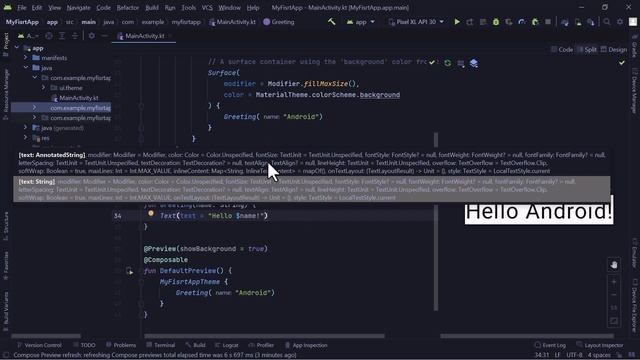Viewport: 640px width, 360px height.
Task: Open the SDK Manager toolbar icon
Action: (x=591, y=22)
